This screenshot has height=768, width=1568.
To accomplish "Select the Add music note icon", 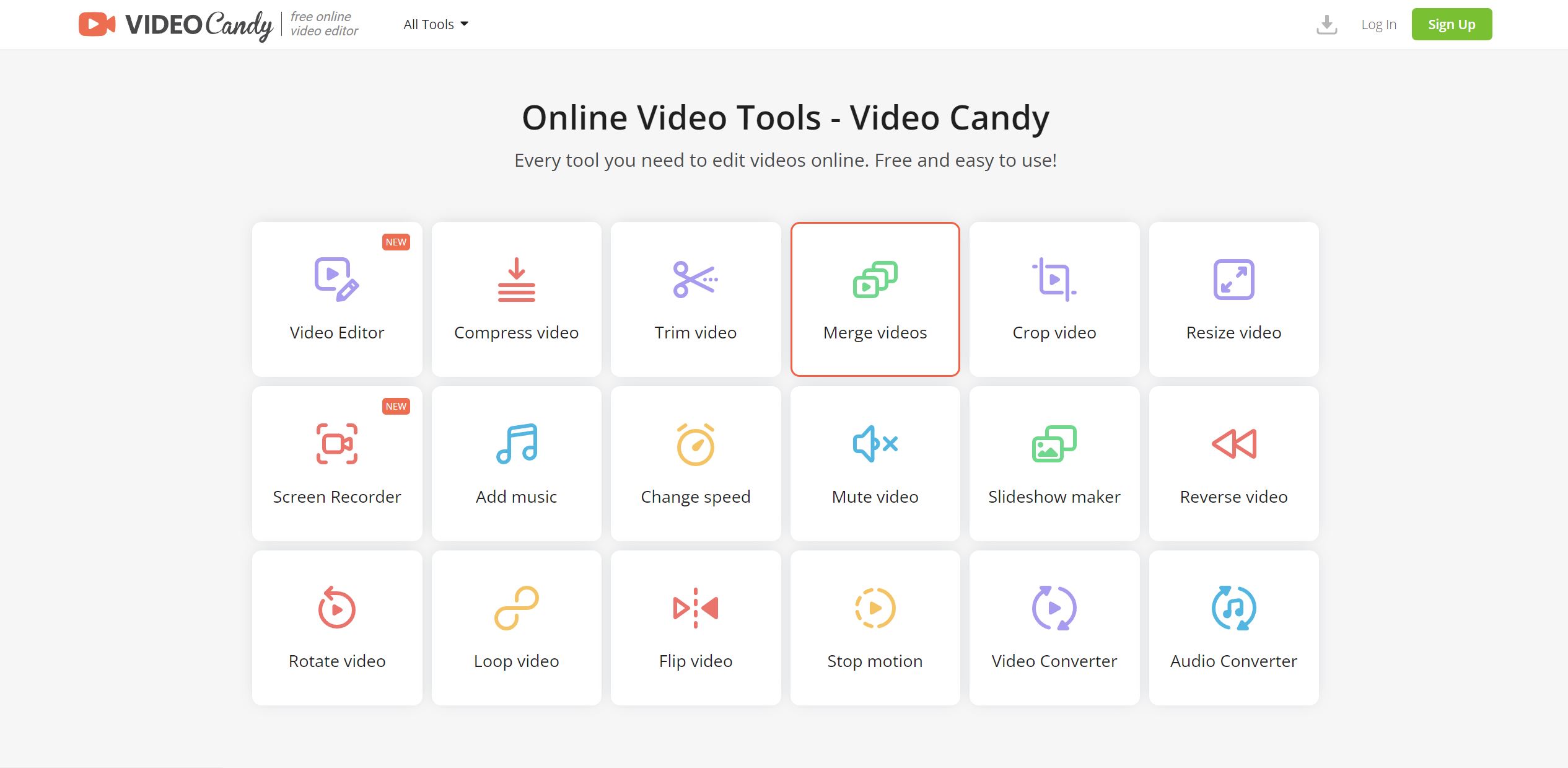I will 515,443.
